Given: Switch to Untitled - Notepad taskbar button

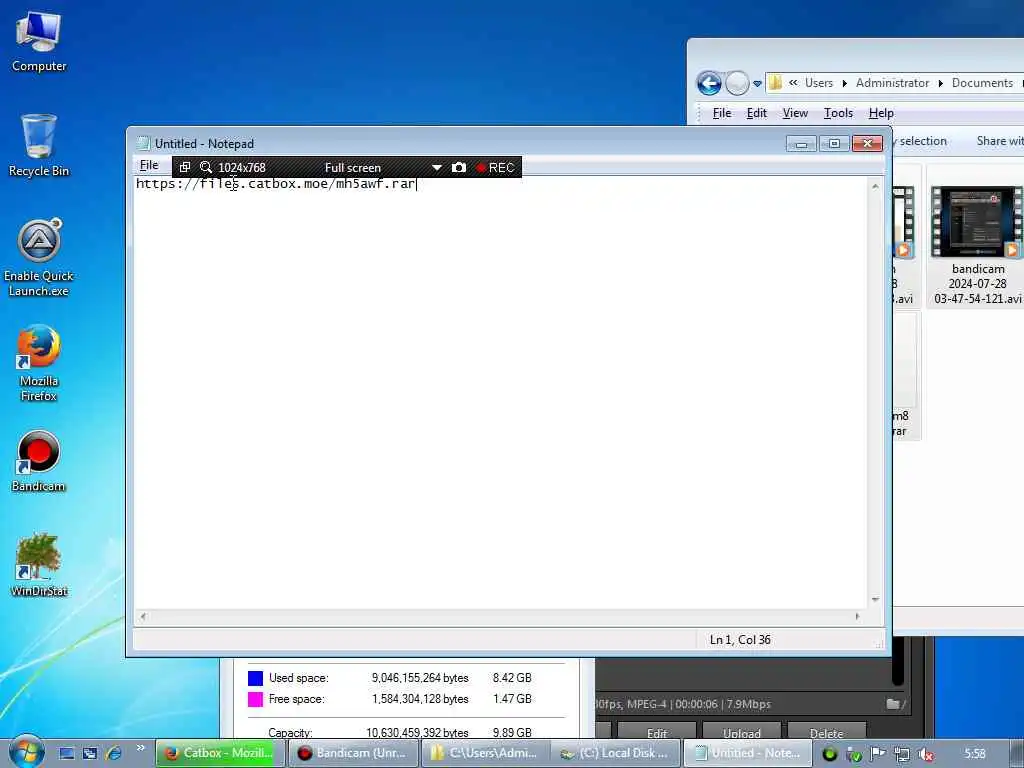Looking at the screenshot, I should [x=748, y=753].
